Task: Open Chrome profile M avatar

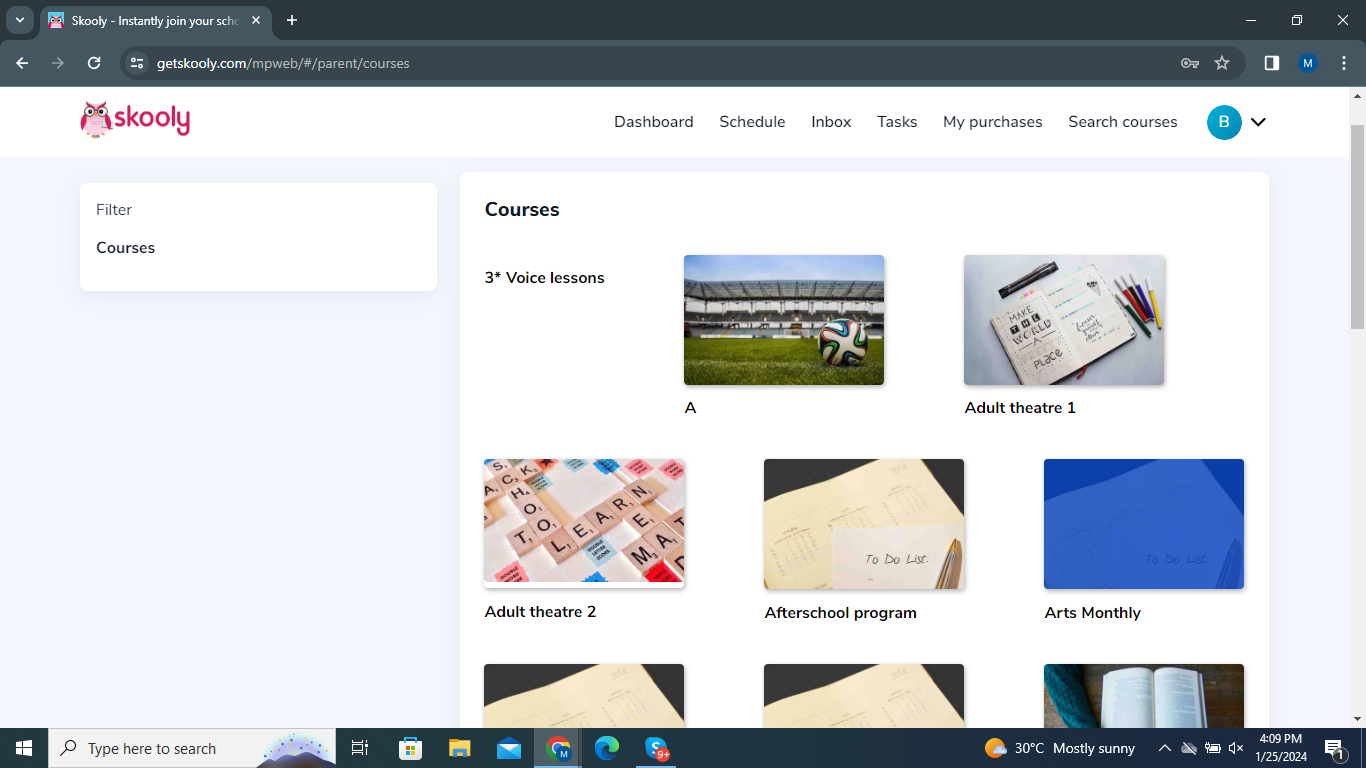Action: tap(1308, 63)
